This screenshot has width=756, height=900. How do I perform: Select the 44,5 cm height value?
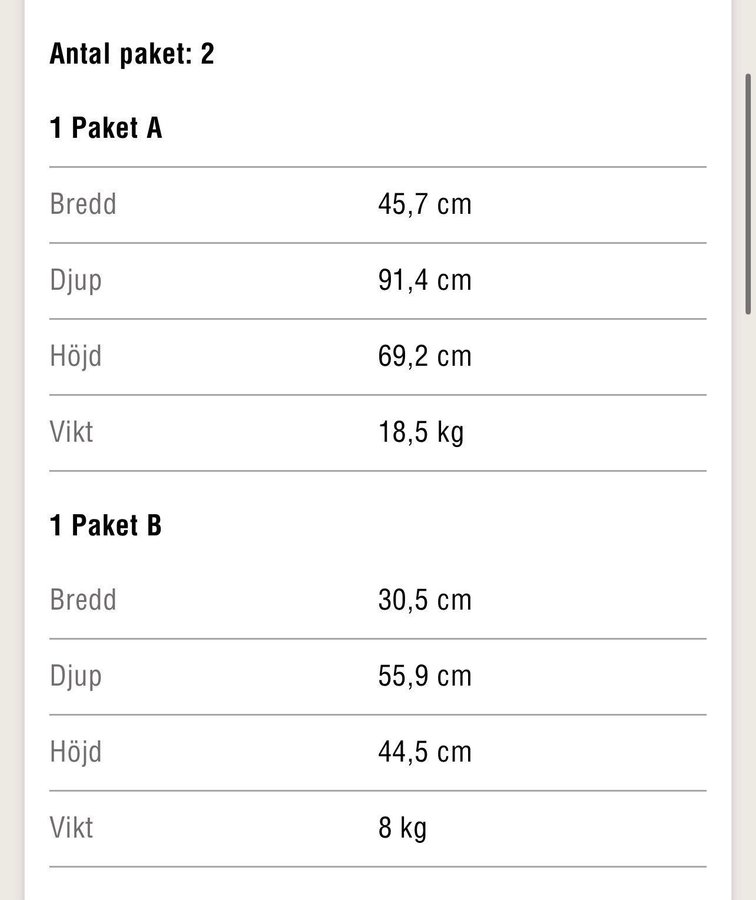[x=424, y=752]
